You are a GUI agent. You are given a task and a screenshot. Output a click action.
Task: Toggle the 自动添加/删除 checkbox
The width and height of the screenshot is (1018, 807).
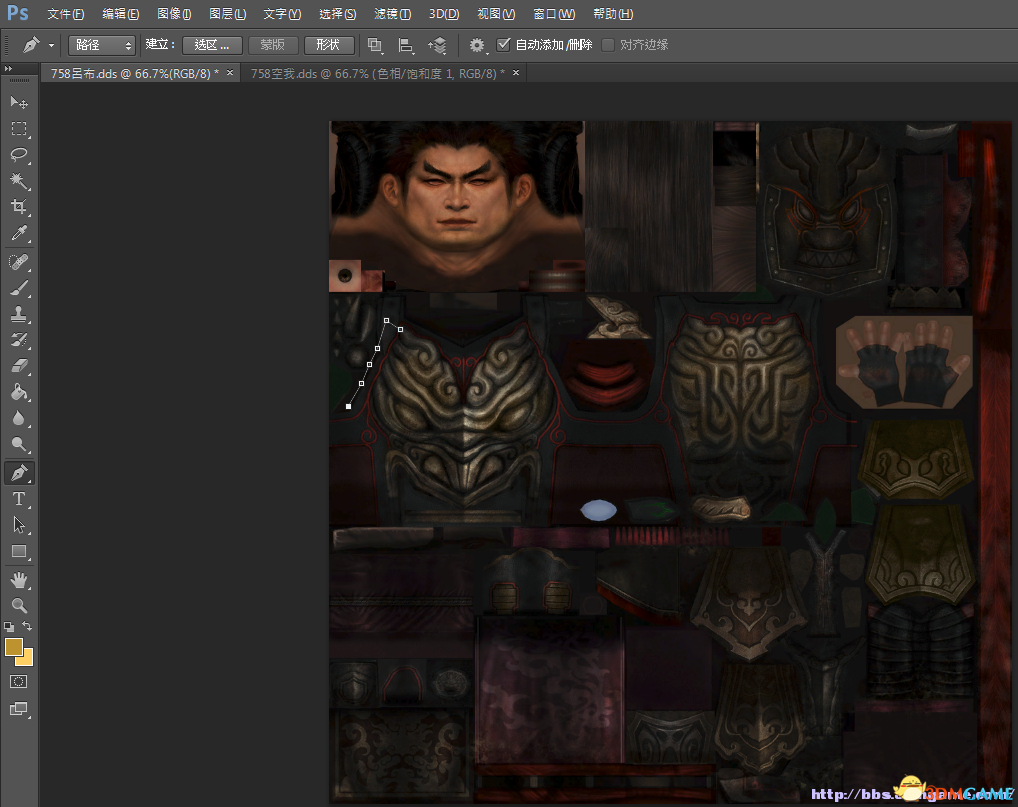pyautogui.click(x=504, y=45)
